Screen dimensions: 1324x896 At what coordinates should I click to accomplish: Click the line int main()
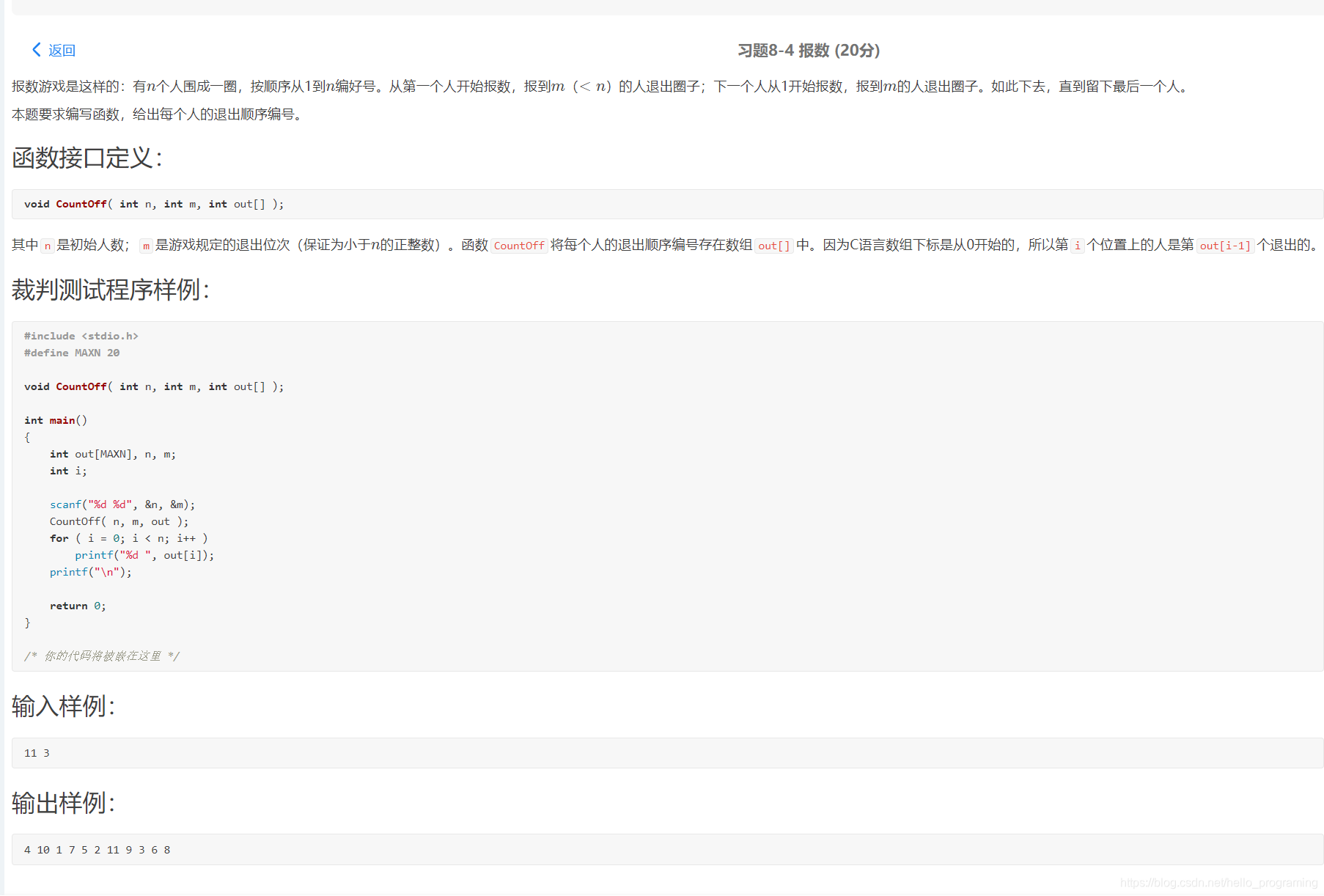pos(56,420)
